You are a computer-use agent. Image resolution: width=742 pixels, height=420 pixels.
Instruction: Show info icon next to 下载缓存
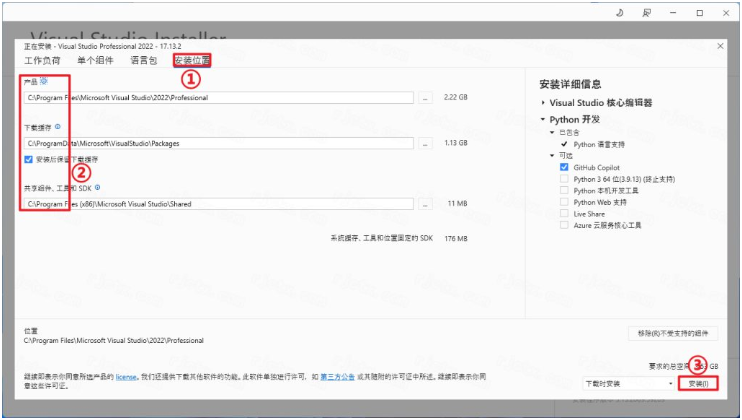click(x=58, y=127)
